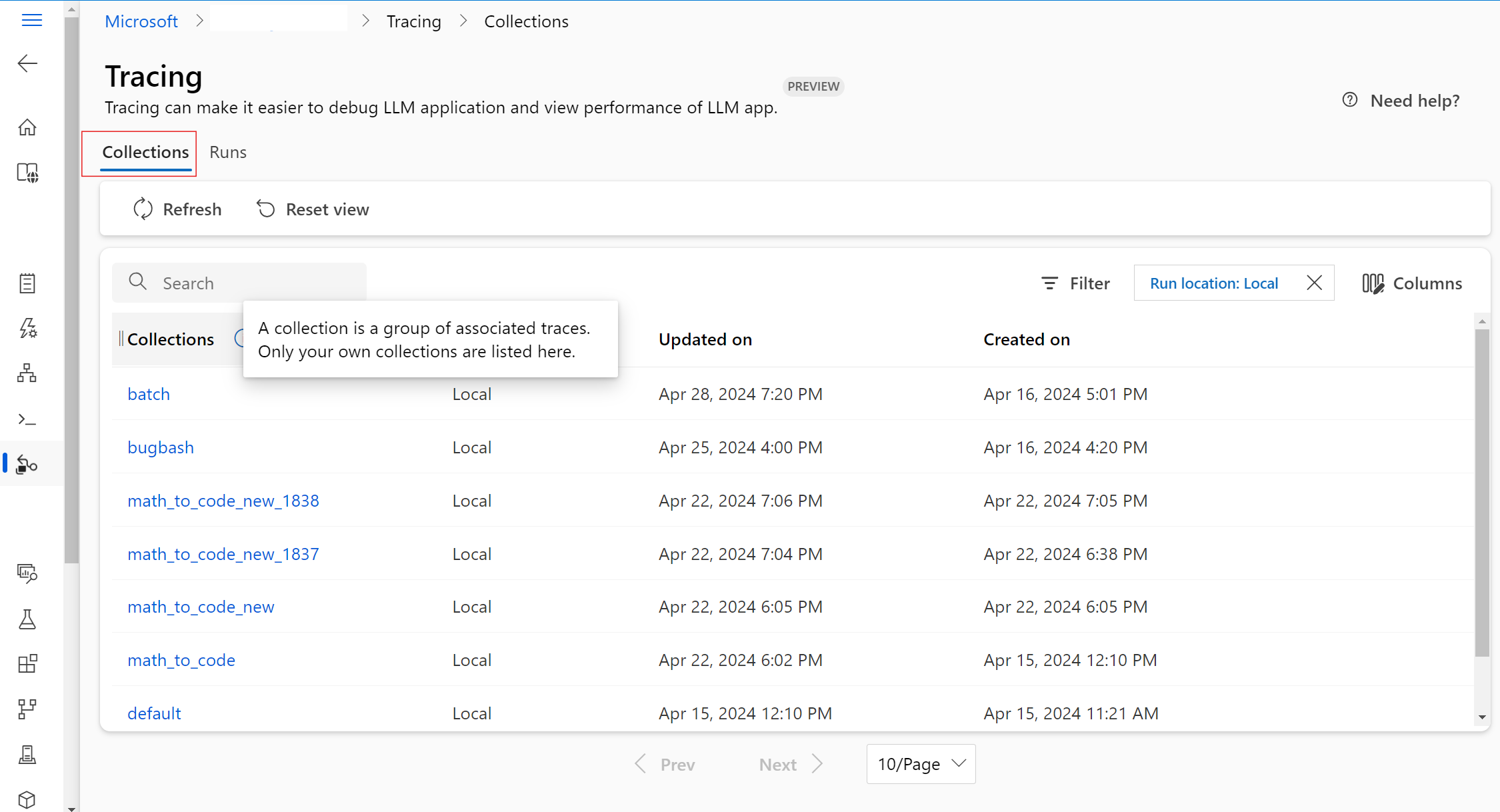Screen dimensions: 1500x812
Task: Click the Need help question icon
Action: [x=1350, y=100]
